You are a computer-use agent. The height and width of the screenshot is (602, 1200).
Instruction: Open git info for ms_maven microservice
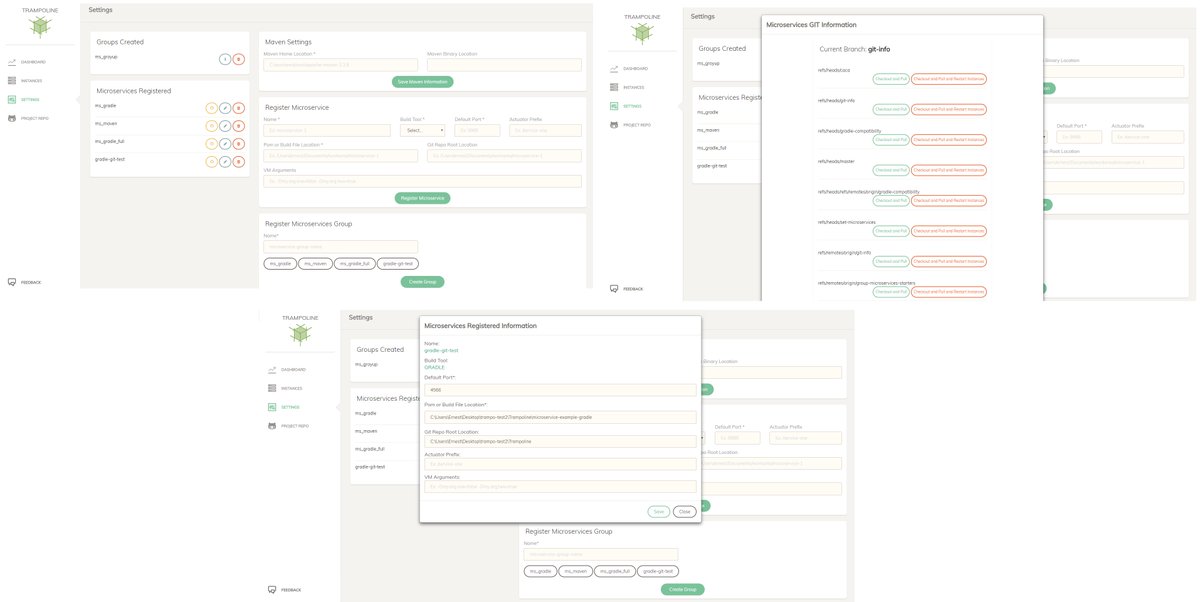[x=211, y=125]
